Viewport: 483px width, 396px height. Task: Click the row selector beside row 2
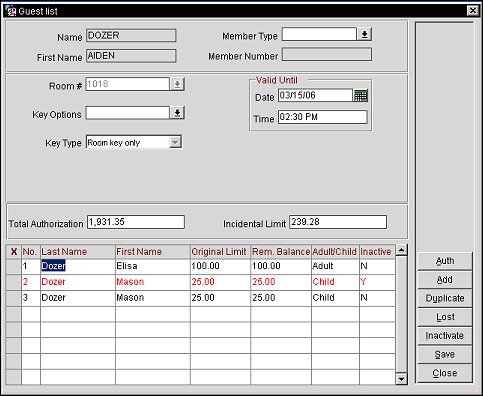14,282
